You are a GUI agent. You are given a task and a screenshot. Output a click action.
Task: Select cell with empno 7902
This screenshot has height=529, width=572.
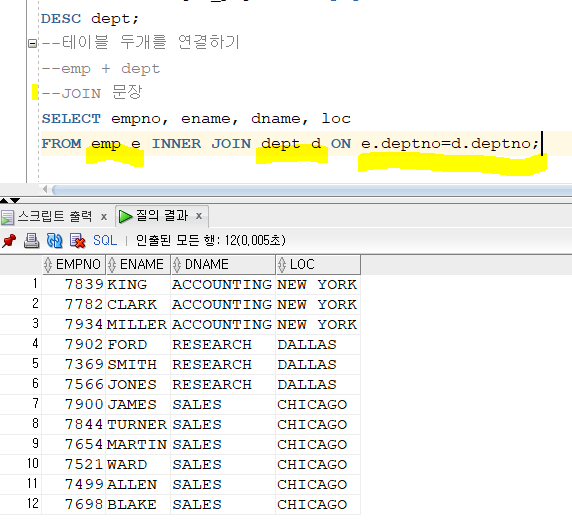point(74,345)
